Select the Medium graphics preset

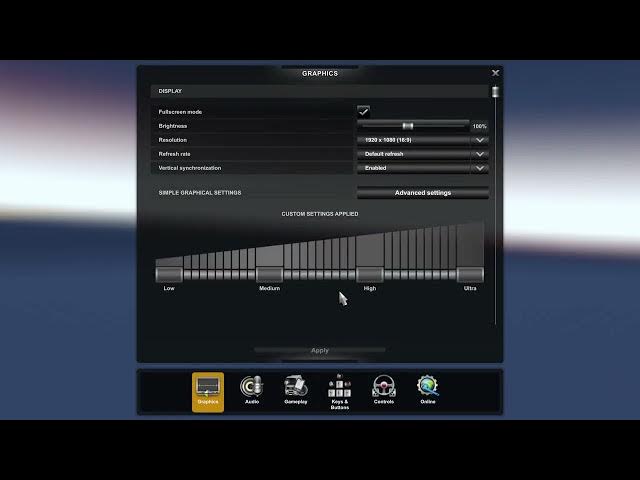click(x=269, y=275)
